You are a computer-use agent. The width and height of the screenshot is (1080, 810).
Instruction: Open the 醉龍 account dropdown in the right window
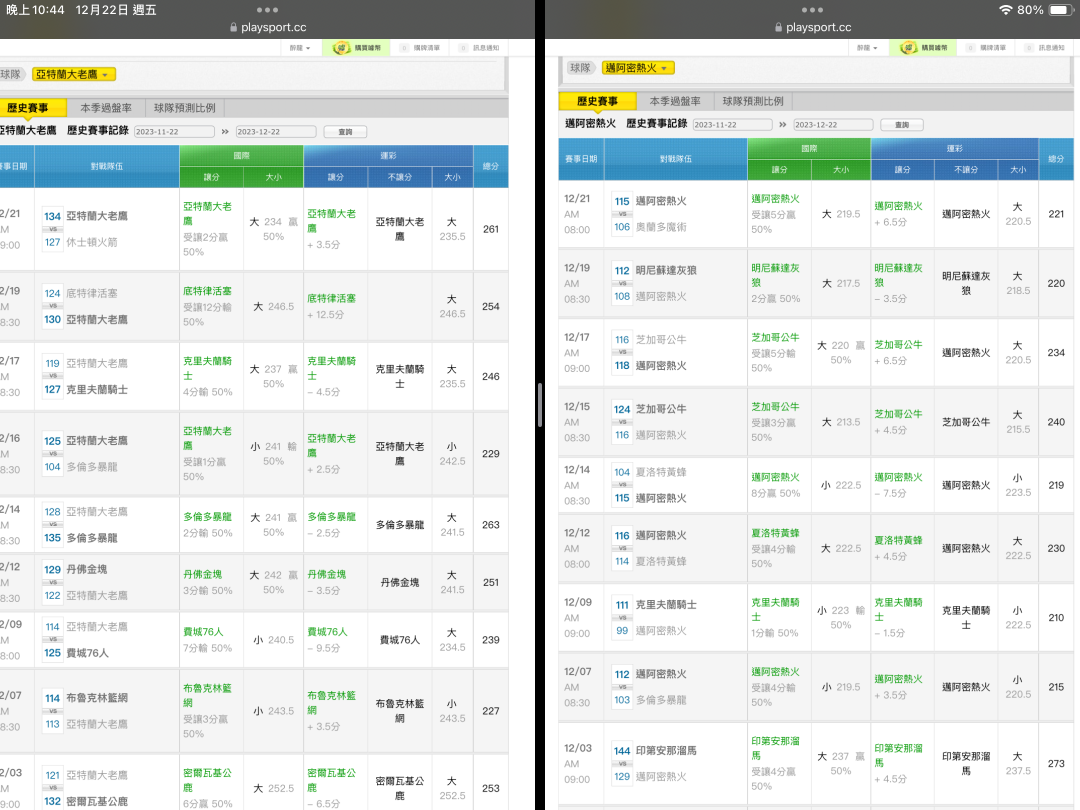(x=867, y=48)
